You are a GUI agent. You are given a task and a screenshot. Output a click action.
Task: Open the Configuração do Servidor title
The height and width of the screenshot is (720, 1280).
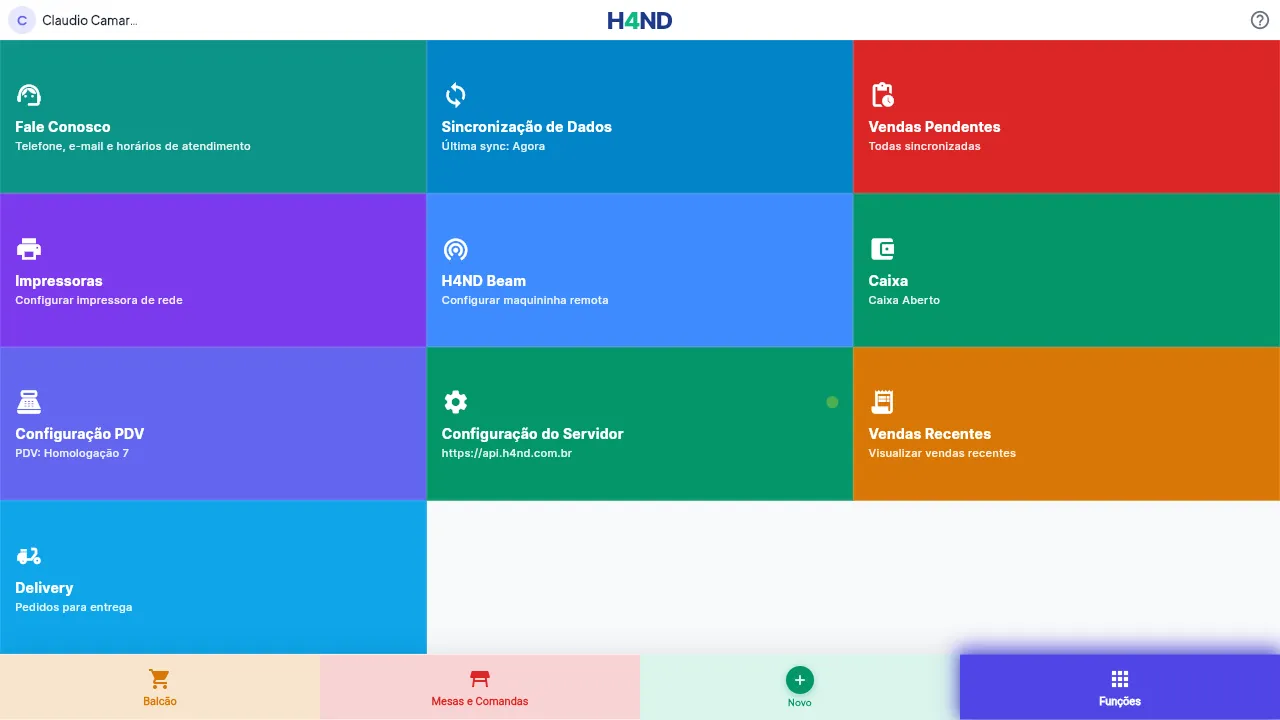[532, 434]
